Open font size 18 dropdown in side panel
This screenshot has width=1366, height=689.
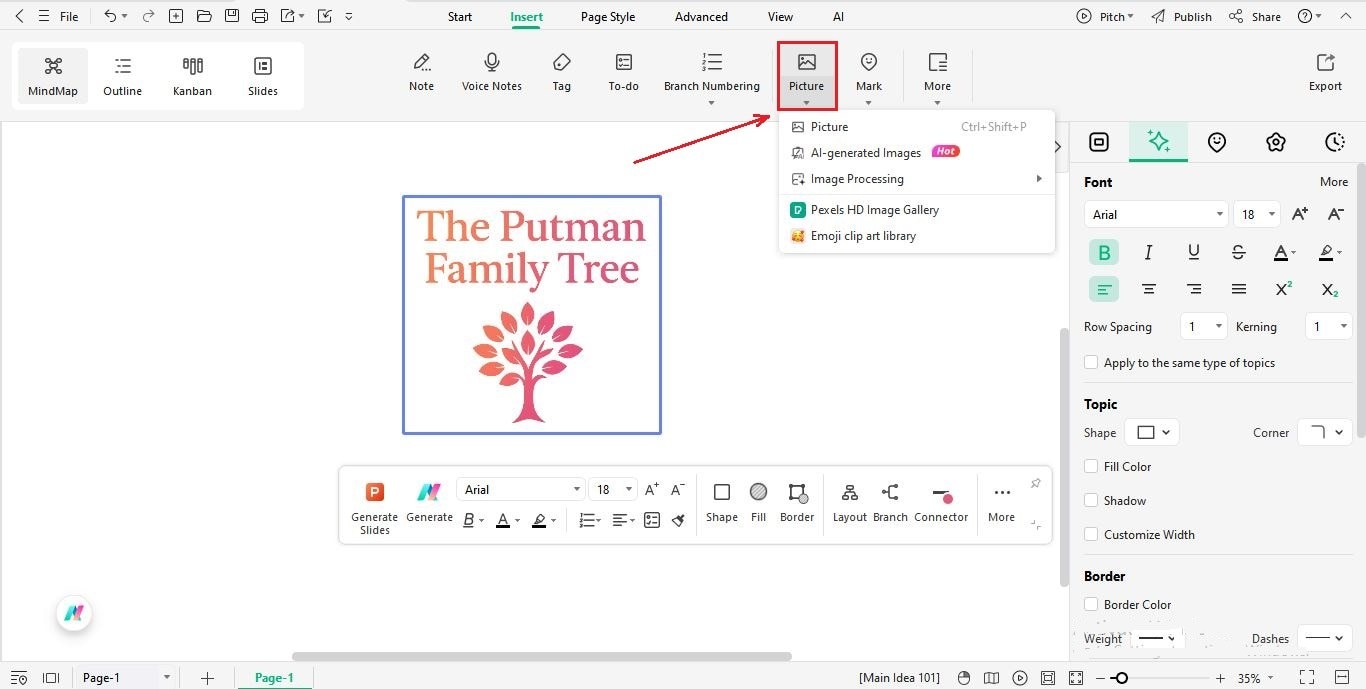1258,214
